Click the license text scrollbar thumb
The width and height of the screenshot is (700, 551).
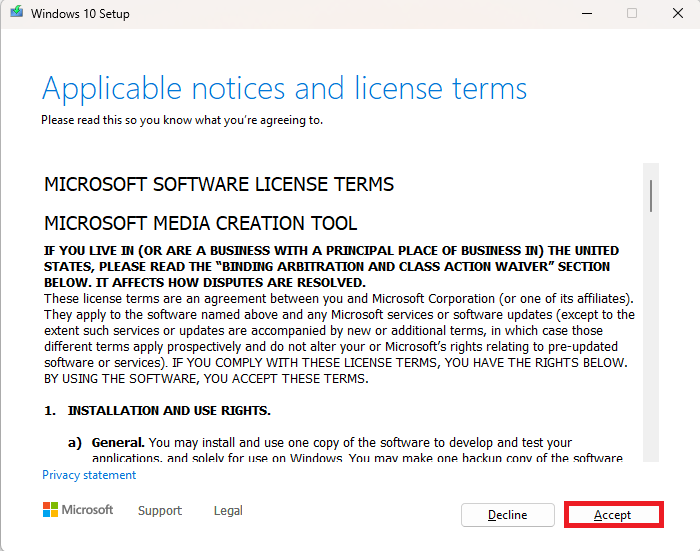651,196
